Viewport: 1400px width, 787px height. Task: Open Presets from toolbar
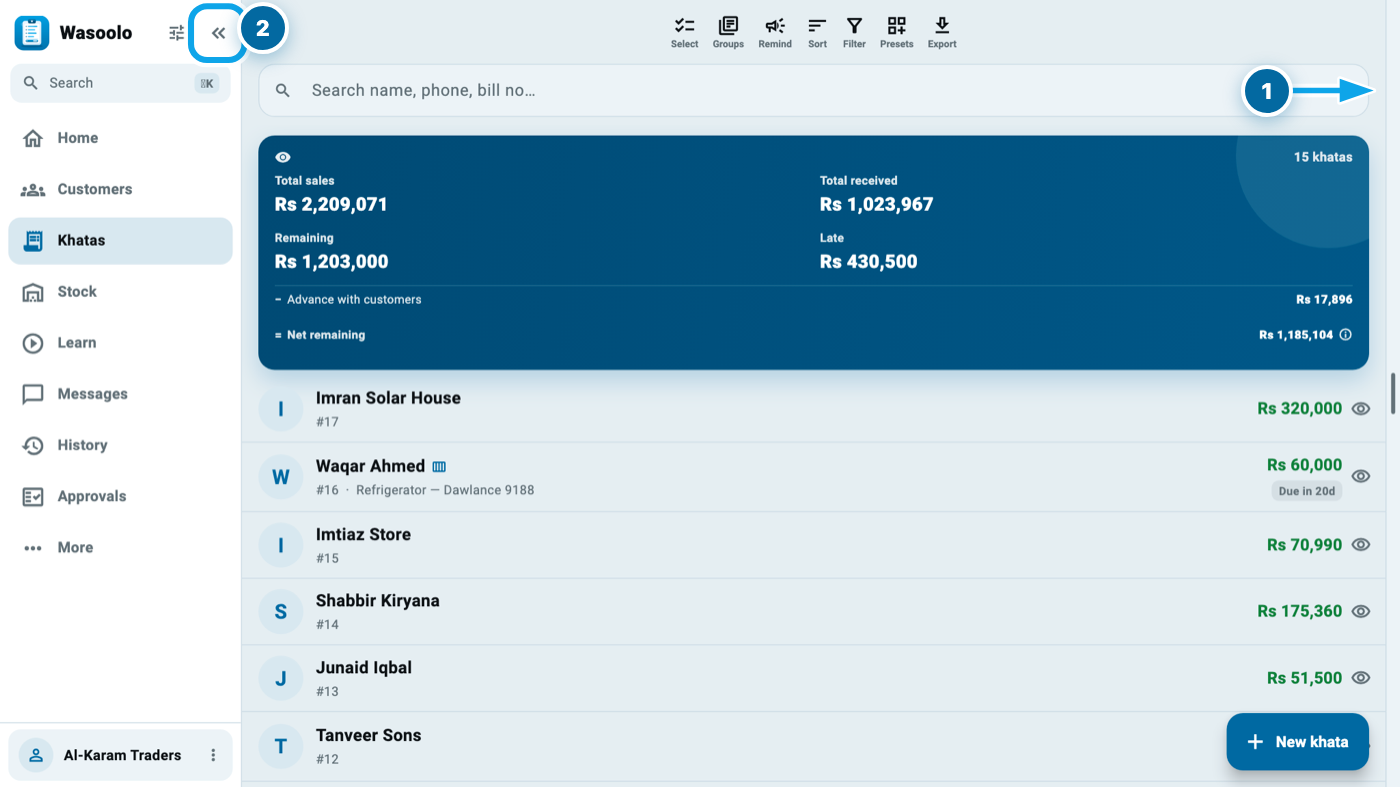click(897, 32)
